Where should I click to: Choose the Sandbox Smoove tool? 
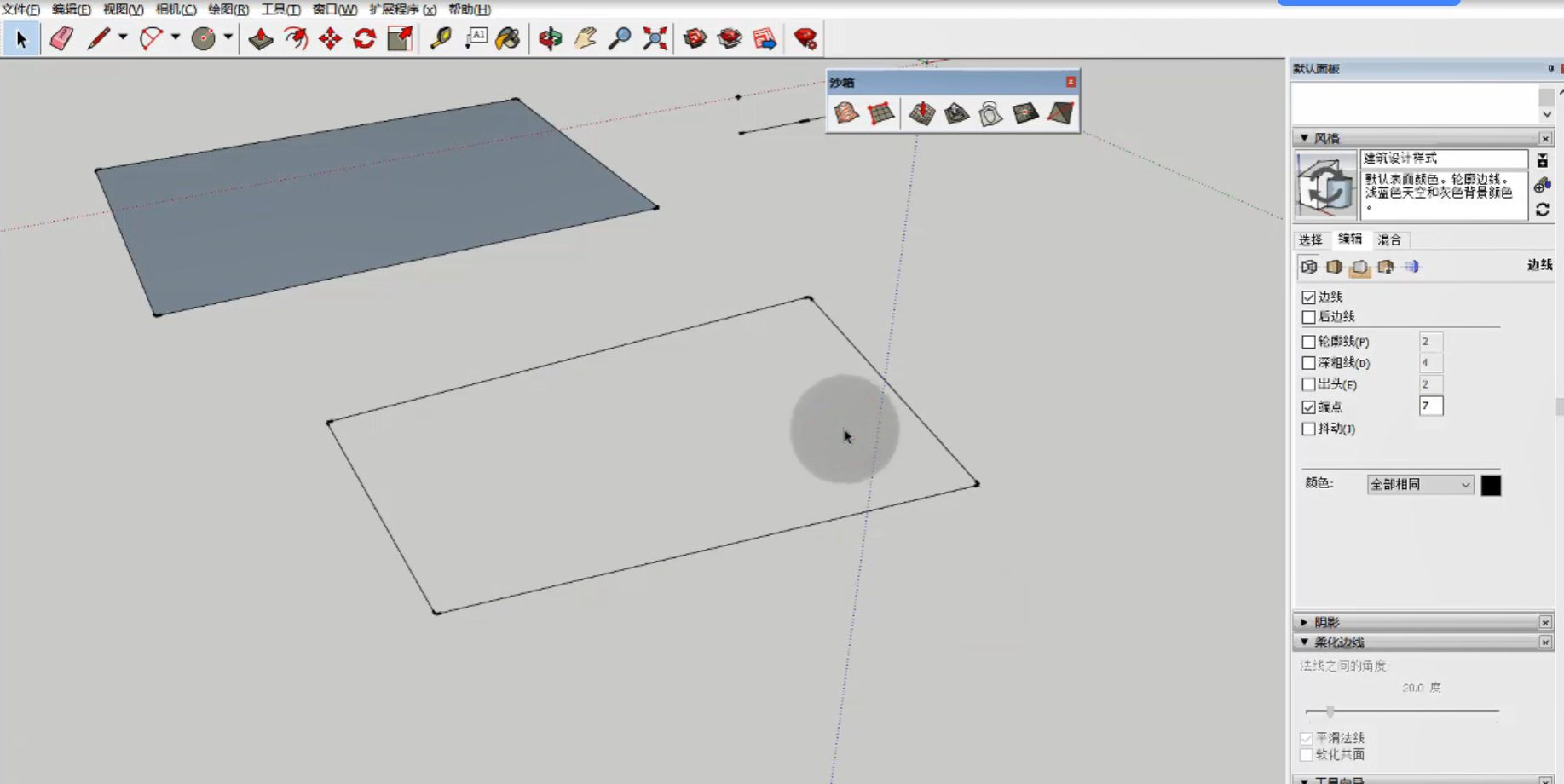click(x=921, y=113)
